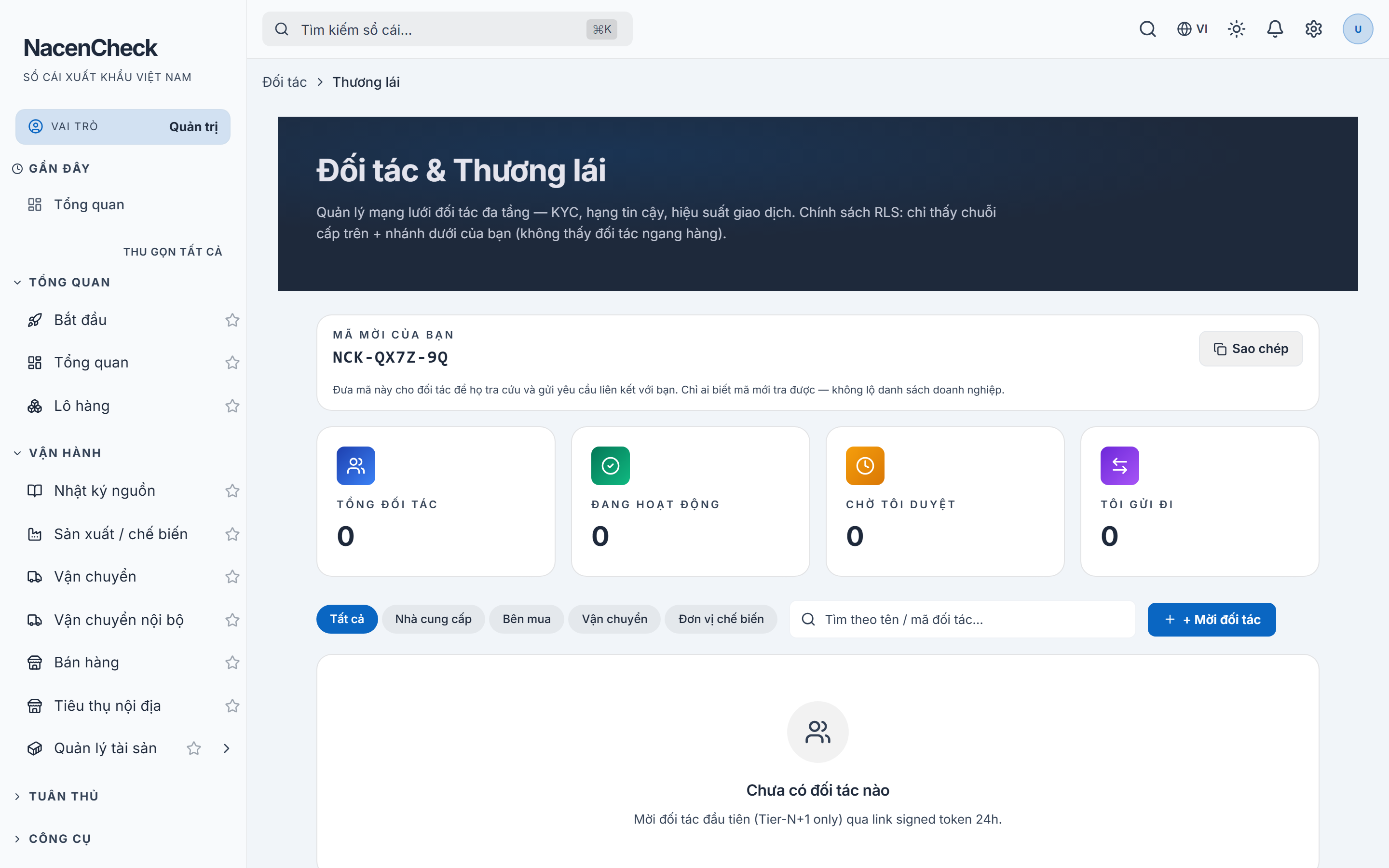Select the Tất cả filter tab
The height and width of the screenshot is (868, 1389).
pyautogui.click(x=347, y=619)
